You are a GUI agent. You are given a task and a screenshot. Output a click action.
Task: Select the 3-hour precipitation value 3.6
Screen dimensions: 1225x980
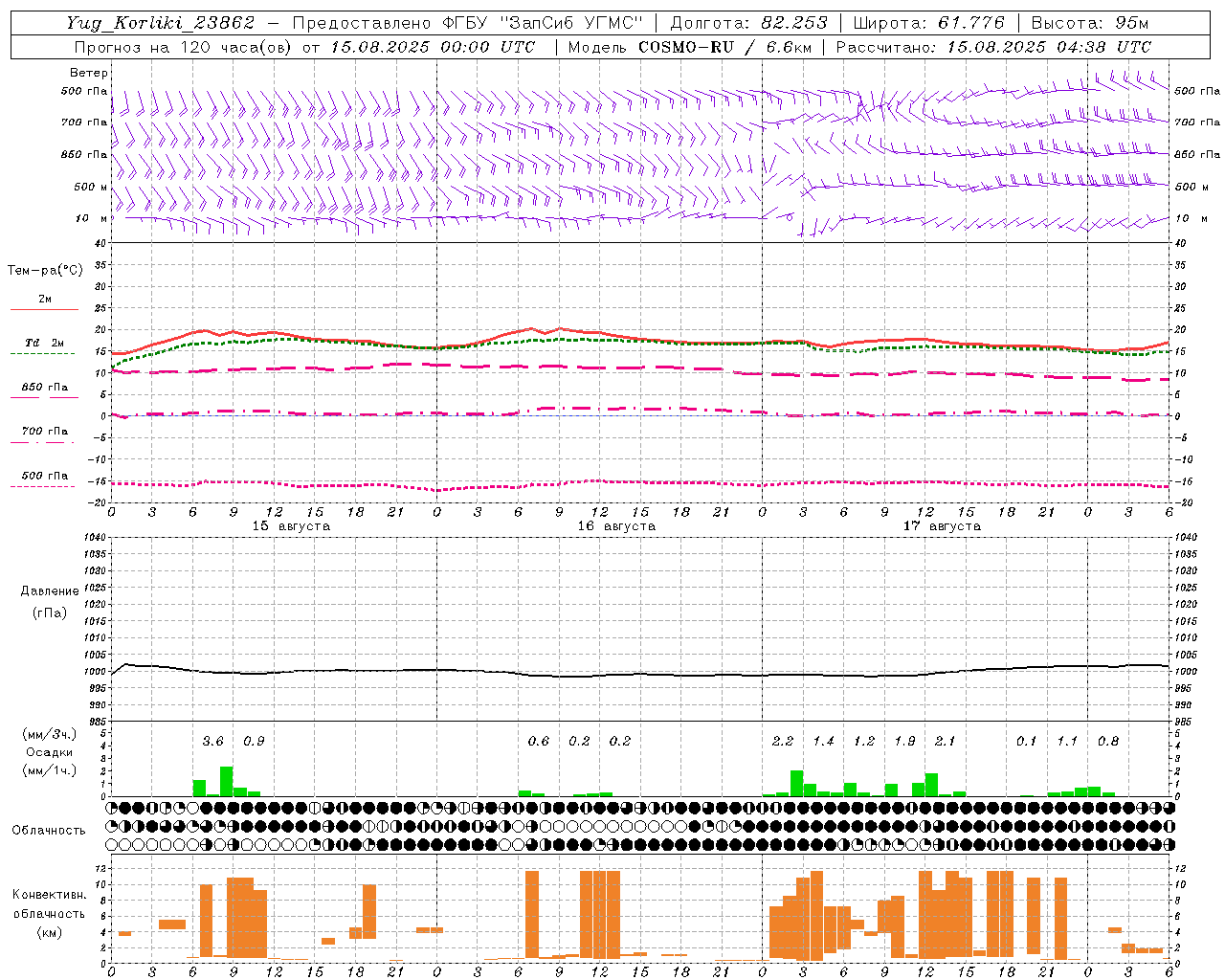point(212,742)
